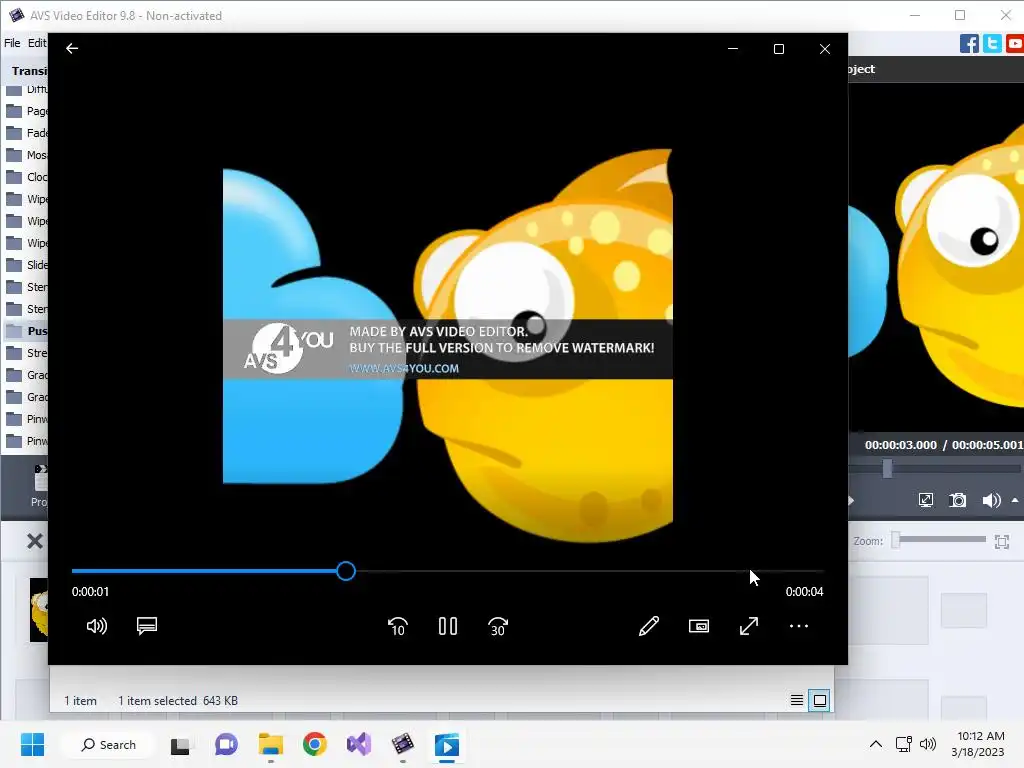The height and width of the screenshot is (768, 1024).
Task: Click fit-to-window zoom icon in AVS
Action: click(x=1002, y=541)
